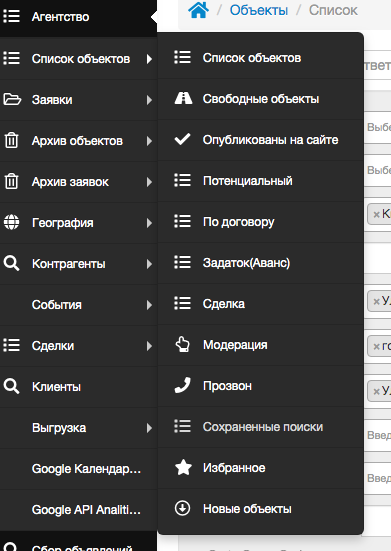Open the География sidebar item label

[x=63, y=223]
